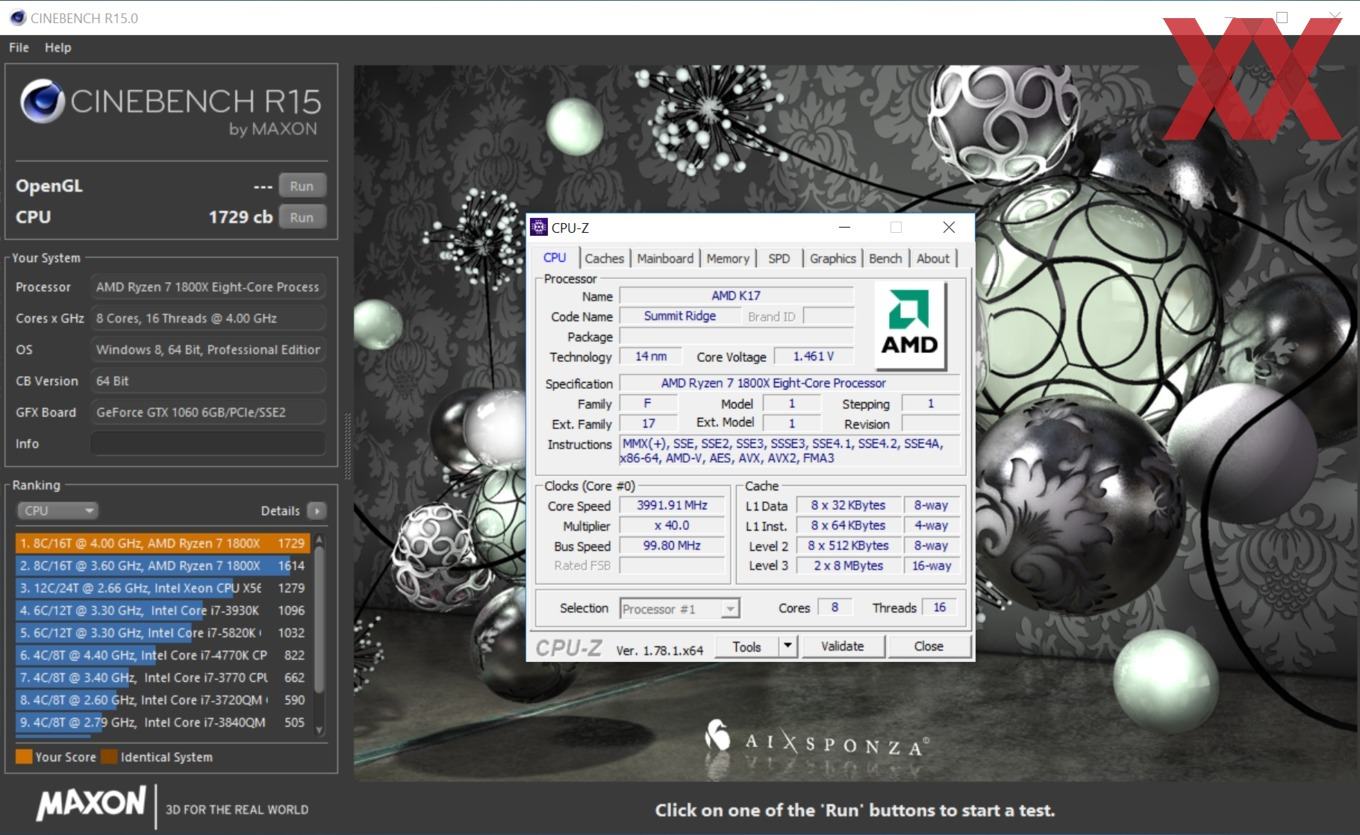The height and width of the screenshot is (835, 1360).
Task: Click the CPU-Z Tools button
Action: pos(747,646)
